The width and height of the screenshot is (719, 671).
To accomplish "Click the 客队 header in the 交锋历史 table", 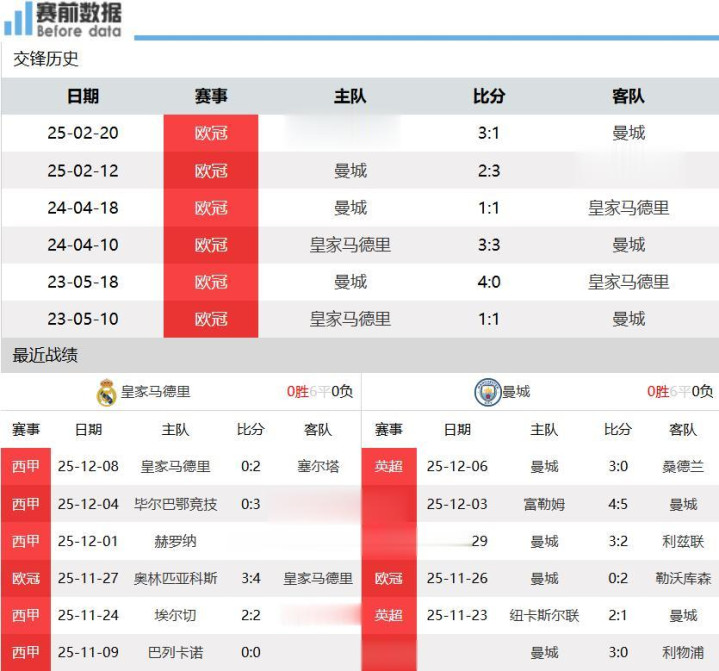I will [628, 96].
